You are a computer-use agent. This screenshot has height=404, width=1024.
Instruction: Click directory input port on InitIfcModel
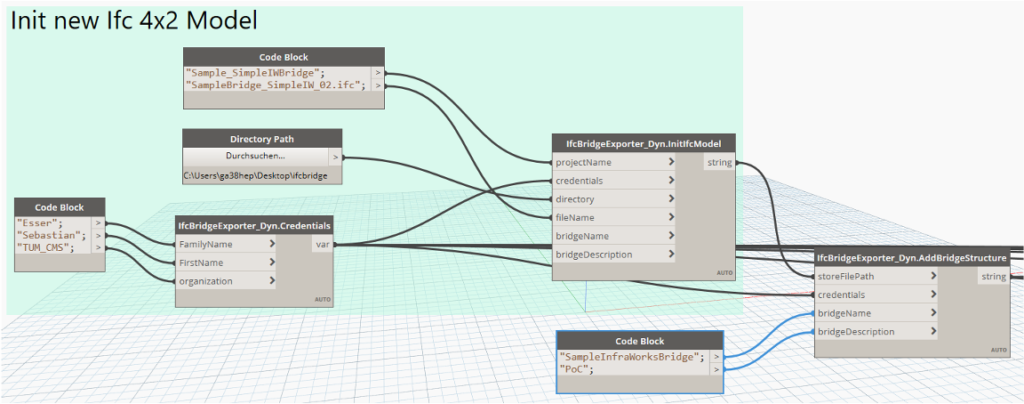point(614,198)
